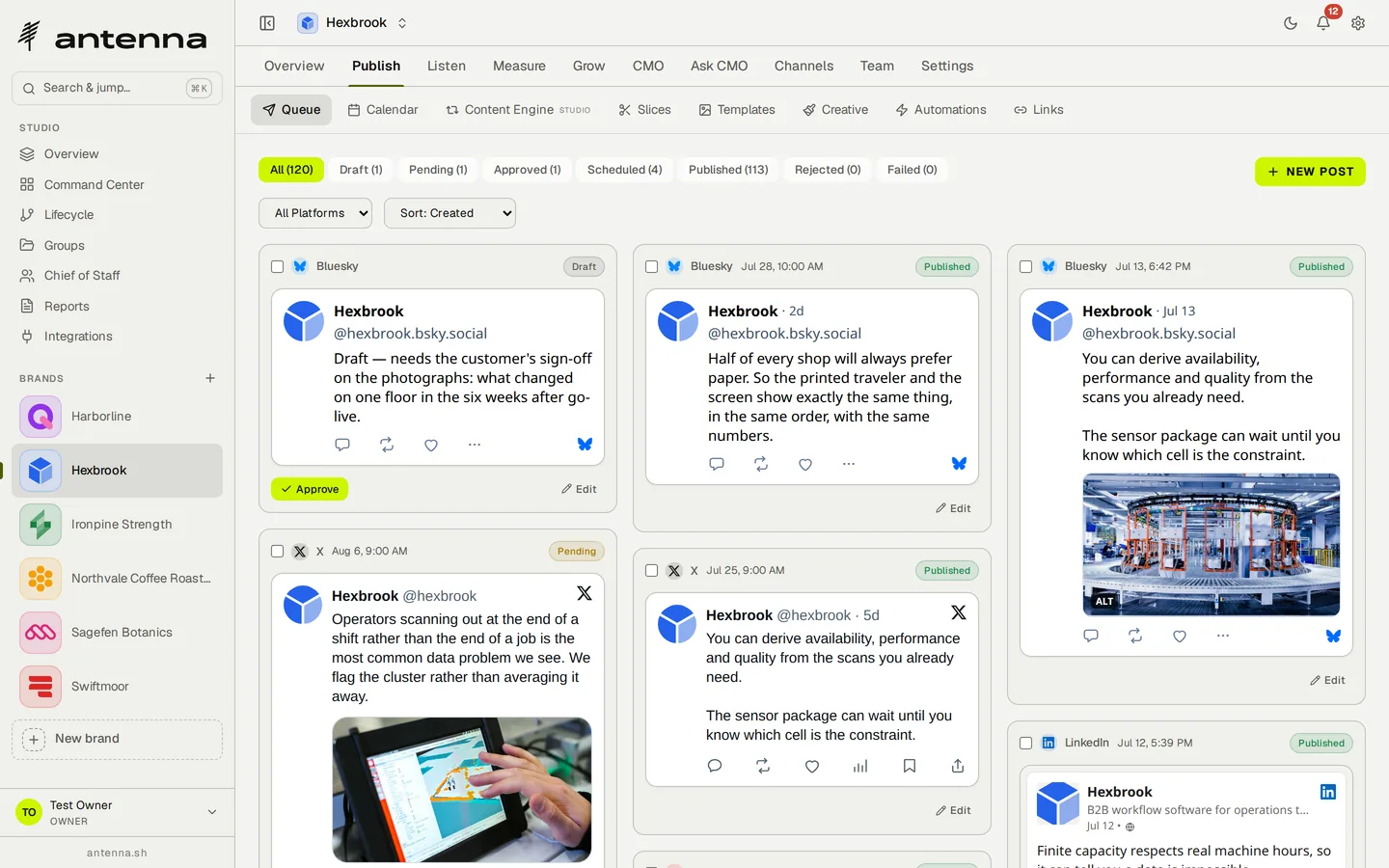Edit the Jul 13 Bluesky post

pyautogui.click(x=1327, y=680)
